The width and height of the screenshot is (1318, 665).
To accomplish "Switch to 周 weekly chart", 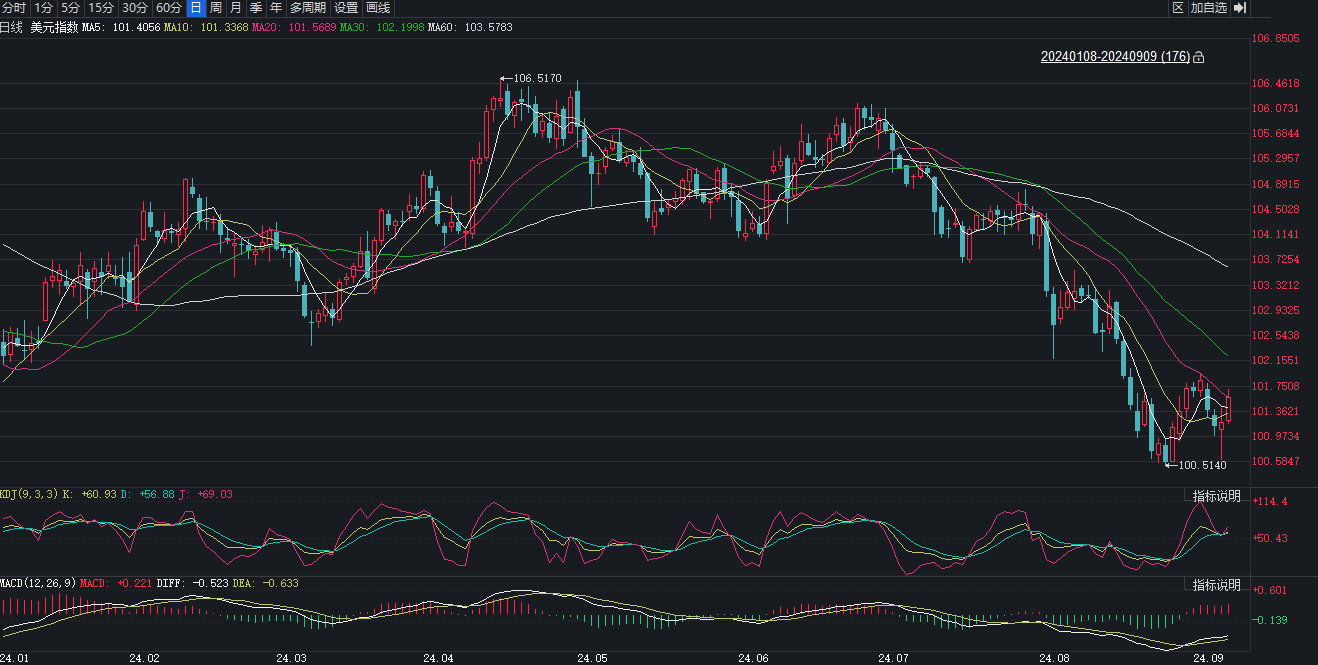I will click(216, 8).
